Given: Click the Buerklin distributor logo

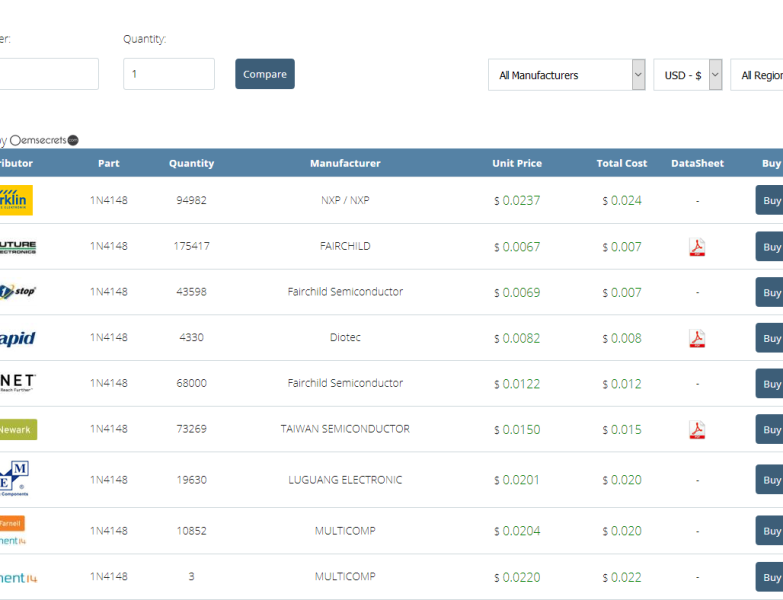Looking at the screenshot, I should point(16,200).
